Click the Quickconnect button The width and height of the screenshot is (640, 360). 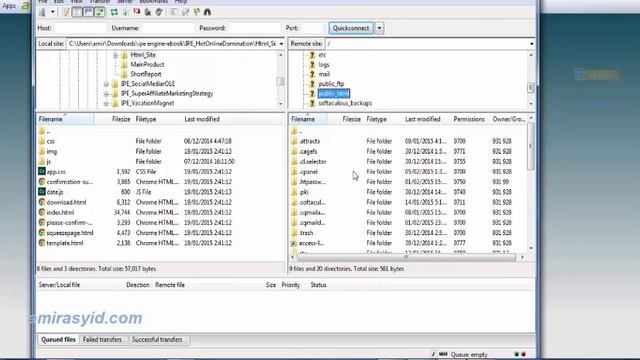(351, 28)
